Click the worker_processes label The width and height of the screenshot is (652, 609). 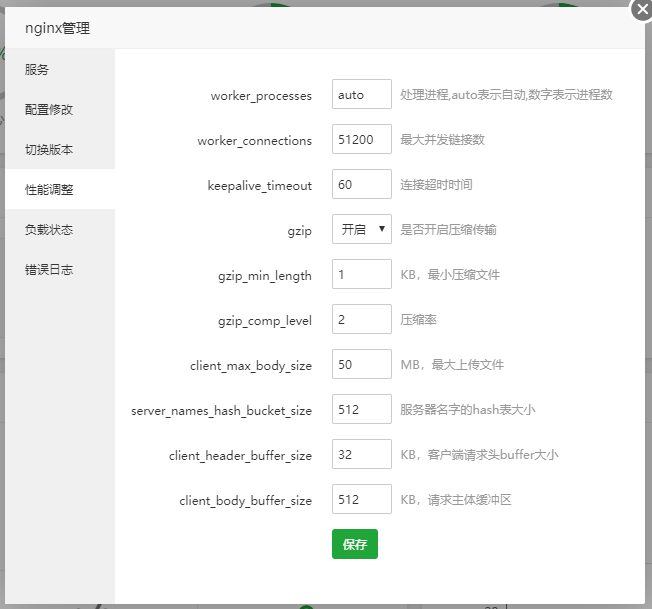(261, 96)
